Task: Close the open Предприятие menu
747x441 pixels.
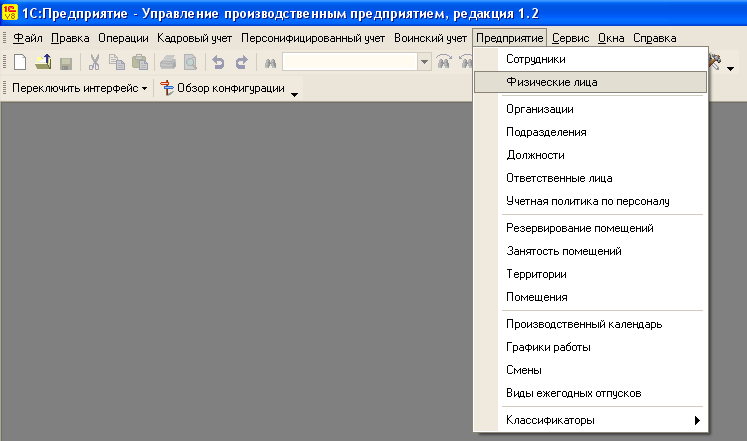Action: tap(510, 38)
